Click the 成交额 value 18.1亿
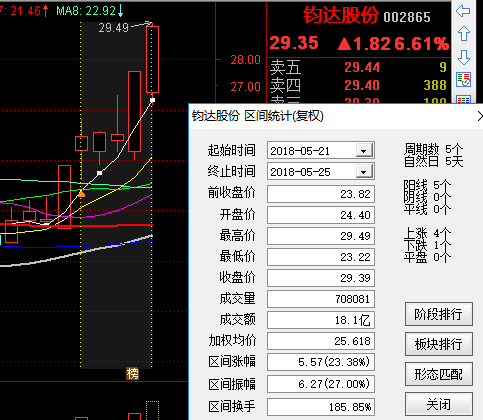This screenshot has width=483, height=420. (321, 320)
